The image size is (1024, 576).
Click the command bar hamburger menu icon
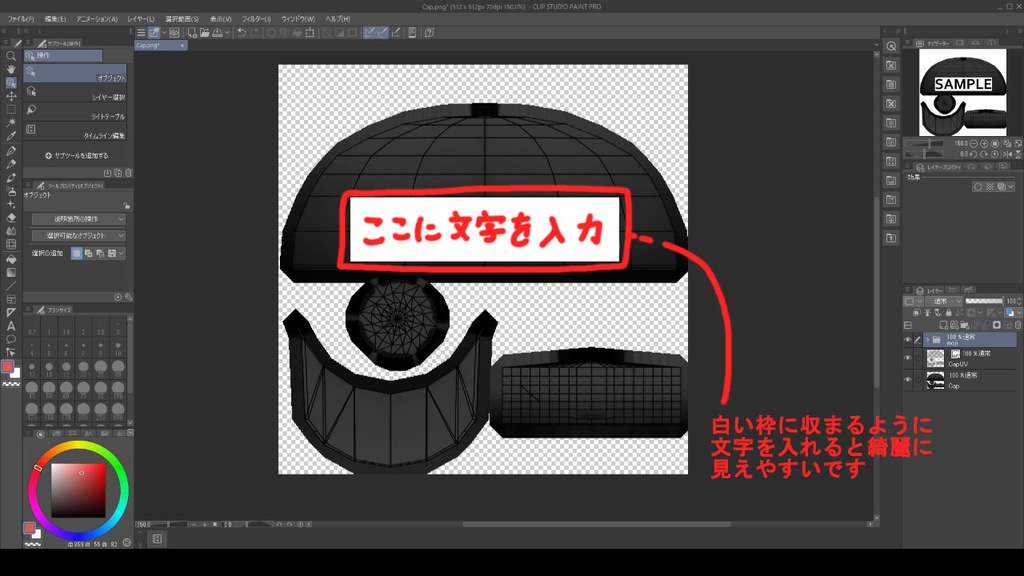click(x=141, y=32)
